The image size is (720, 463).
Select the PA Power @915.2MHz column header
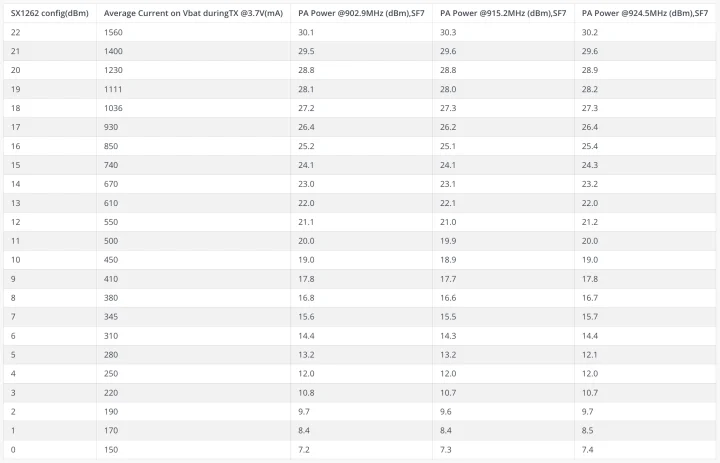coord(503,13)
